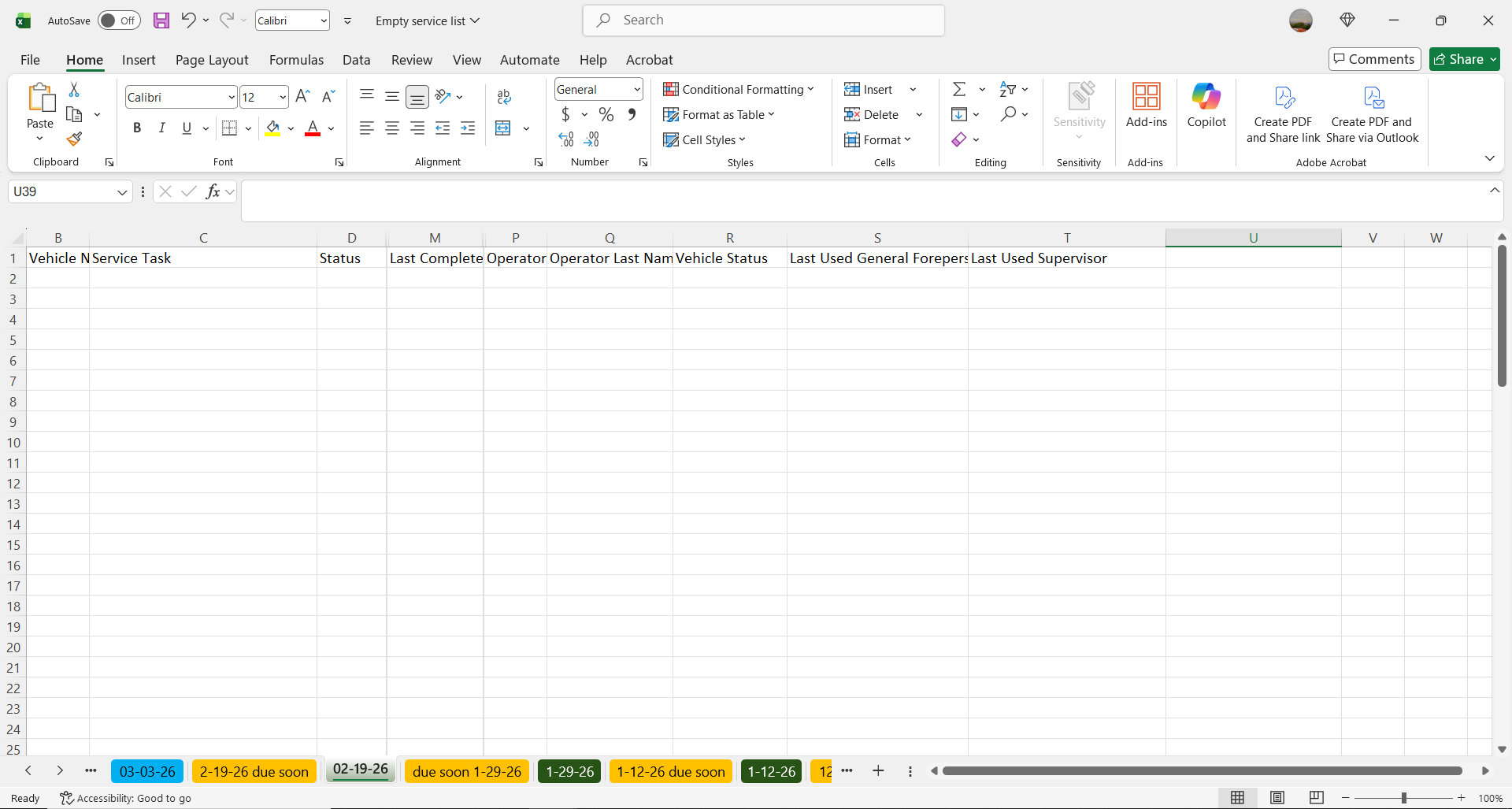Expand Conditional Formatting menu
This screenshot has width=1512, height=809.
(739, 90)
